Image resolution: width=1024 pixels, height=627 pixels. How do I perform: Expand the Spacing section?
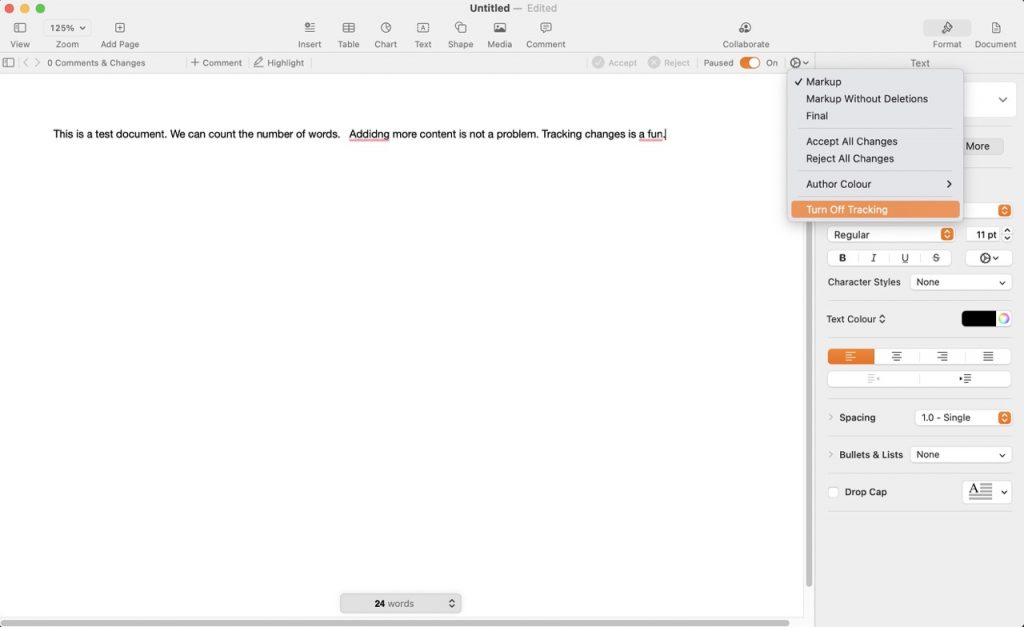point(831,417)
